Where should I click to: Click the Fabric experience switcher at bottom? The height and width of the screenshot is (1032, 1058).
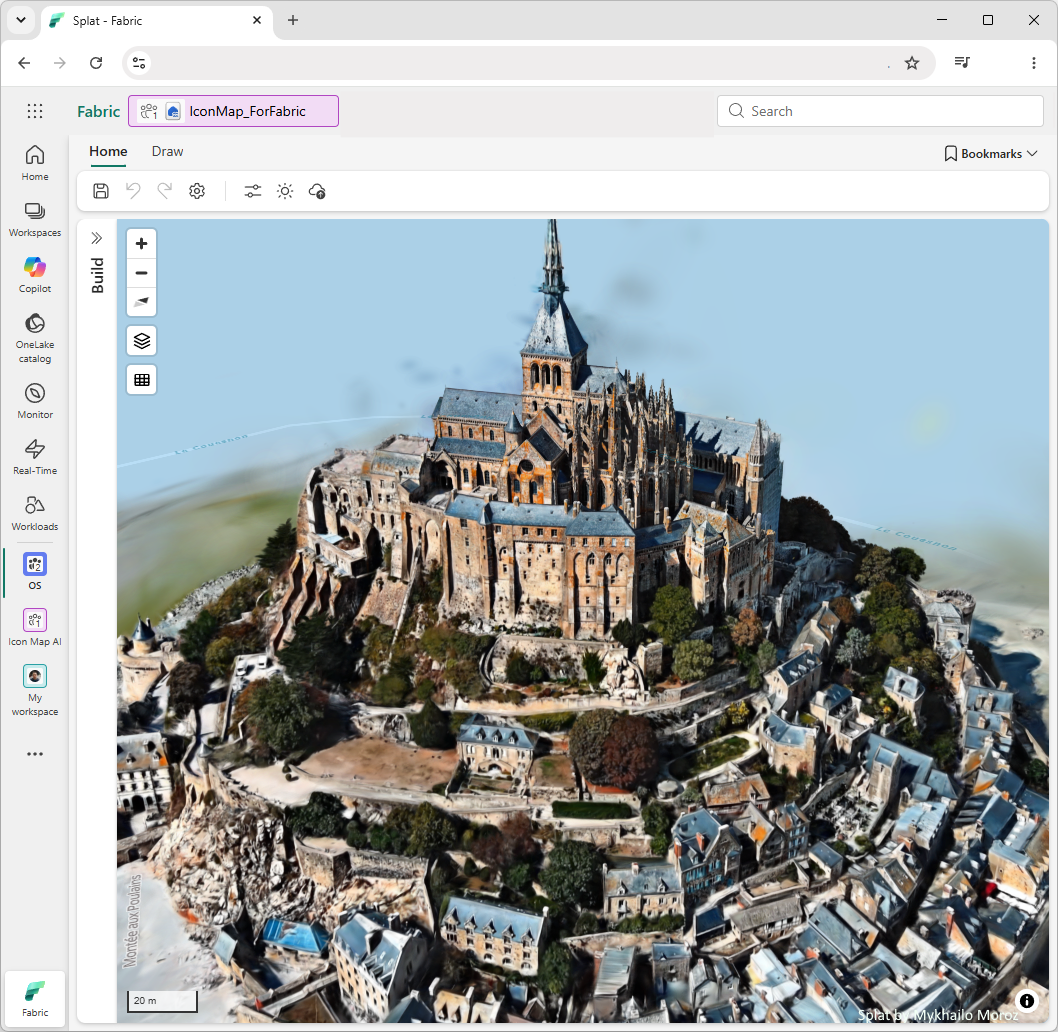[35, 998]
